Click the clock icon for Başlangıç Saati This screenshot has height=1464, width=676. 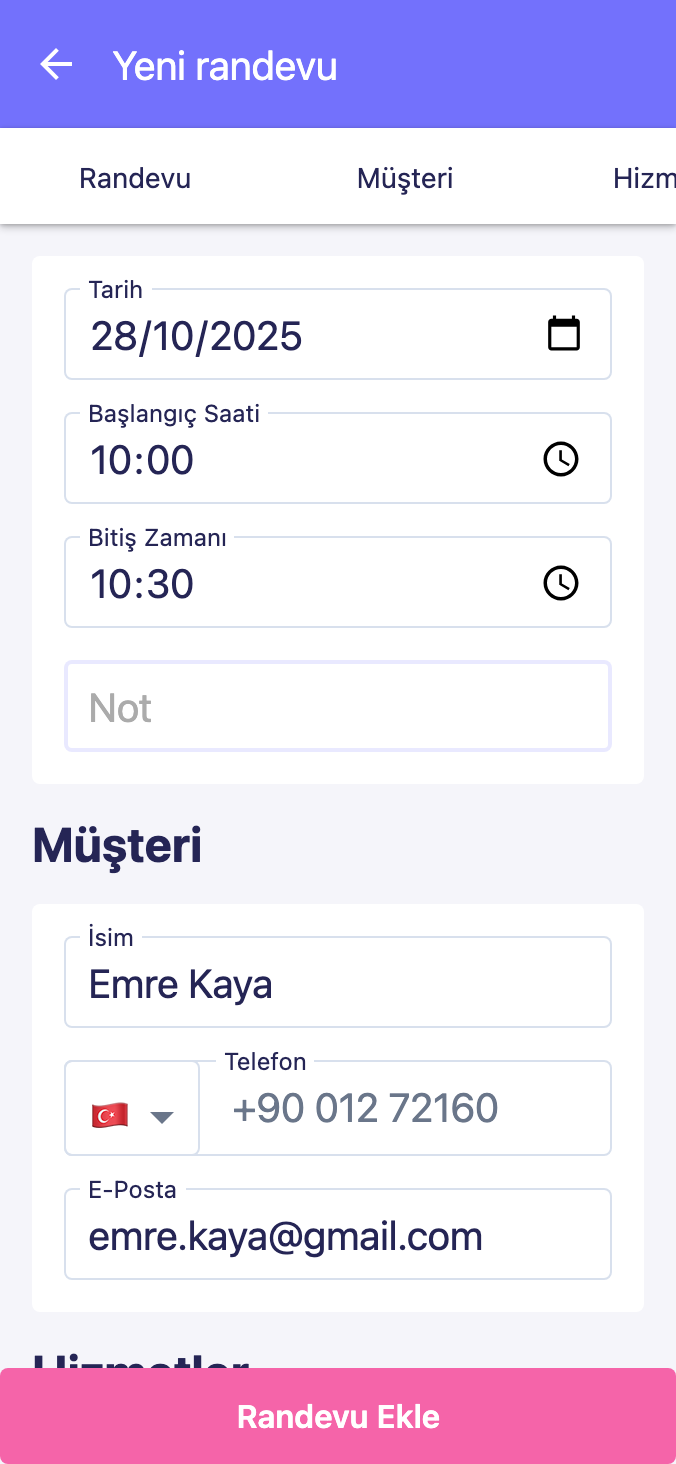click(x=561, y=459)
